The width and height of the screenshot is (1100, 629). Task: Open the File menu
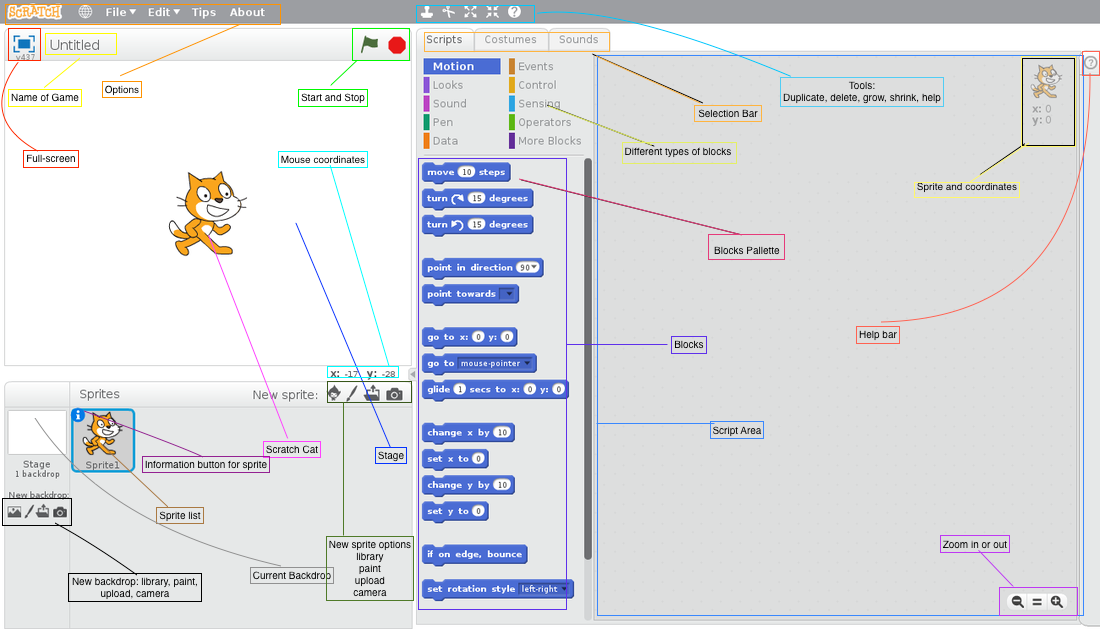coord(118,13)
